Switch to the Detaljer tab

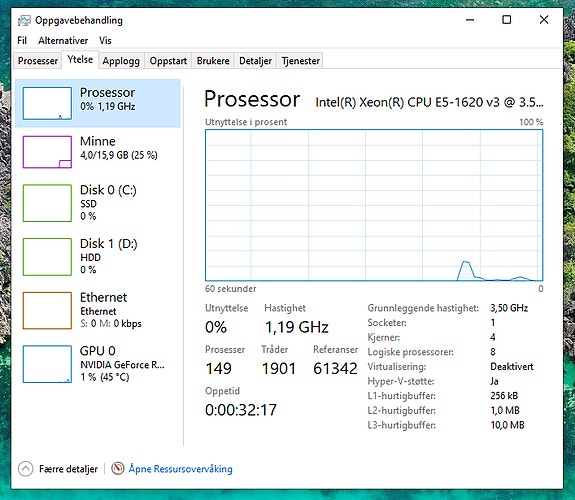(x=256, y=61)
